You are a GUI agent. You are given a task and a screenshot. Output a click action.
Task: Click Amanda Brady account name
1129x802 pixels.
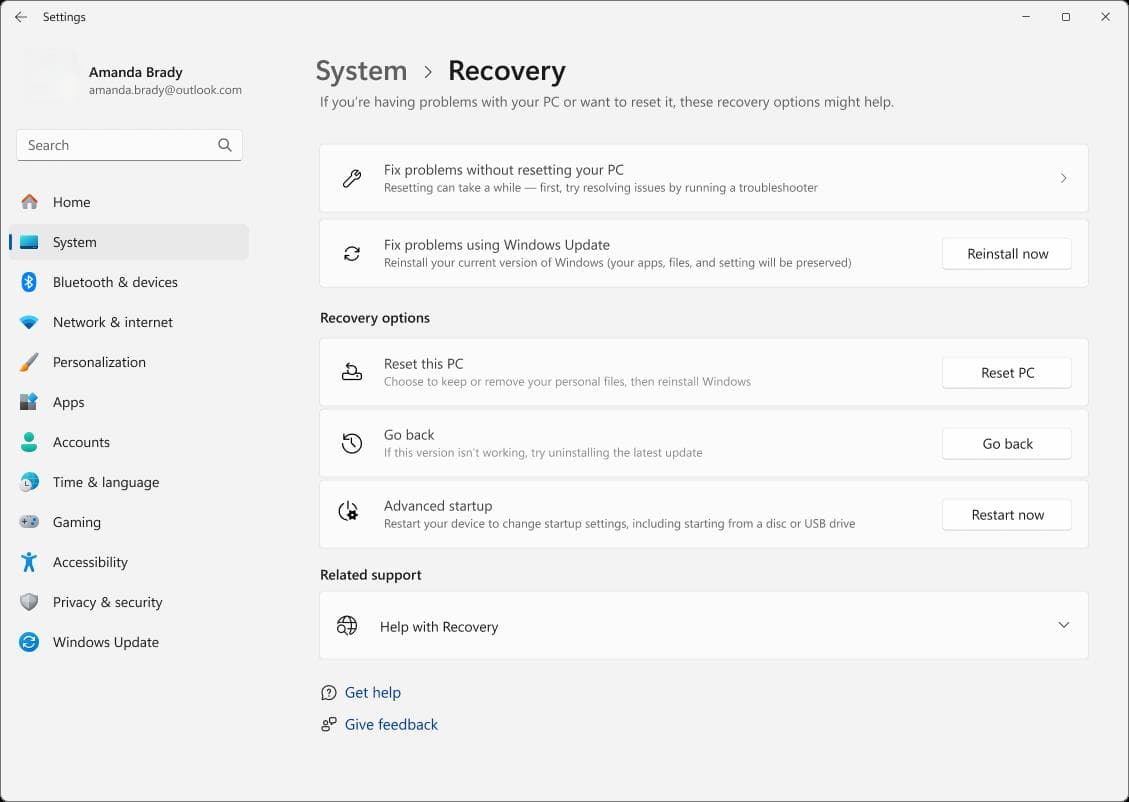click(x=135, y=72)
